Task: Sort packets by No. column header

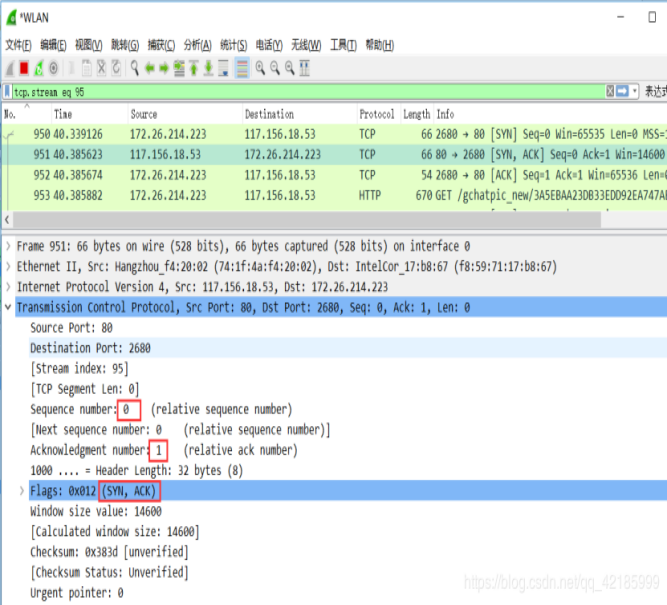Action: point(26,114)
